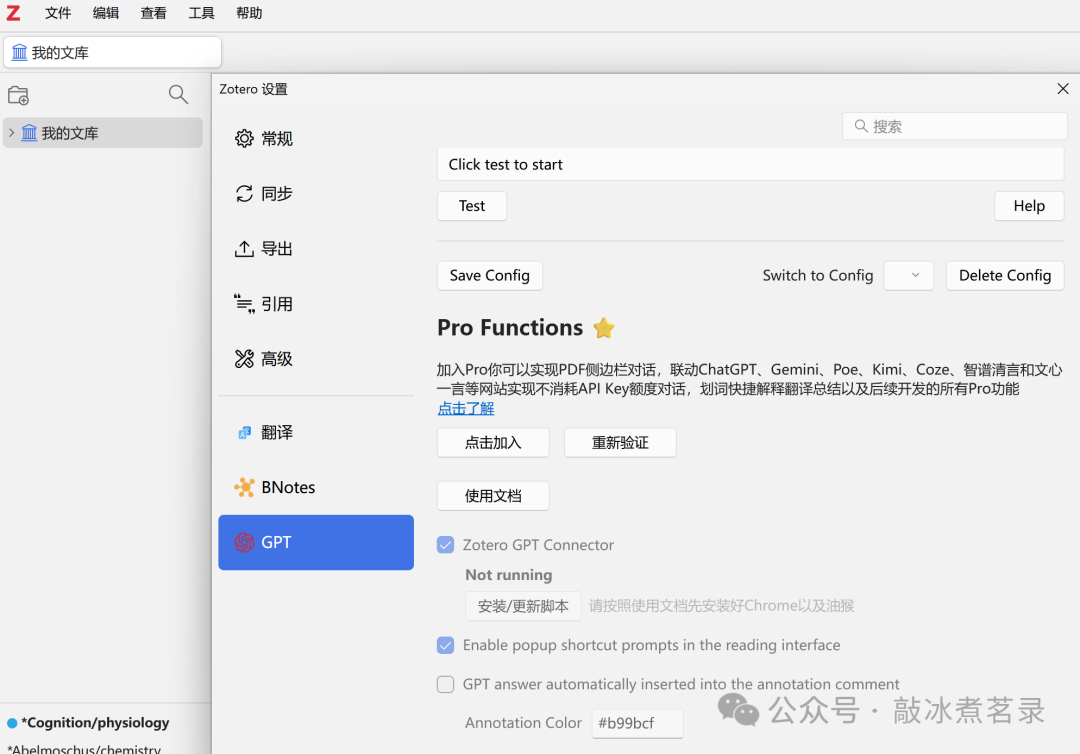Viewport: 1080px width, 754px height.
Task: Click the 重新验证 button
Action: (620, 443)
